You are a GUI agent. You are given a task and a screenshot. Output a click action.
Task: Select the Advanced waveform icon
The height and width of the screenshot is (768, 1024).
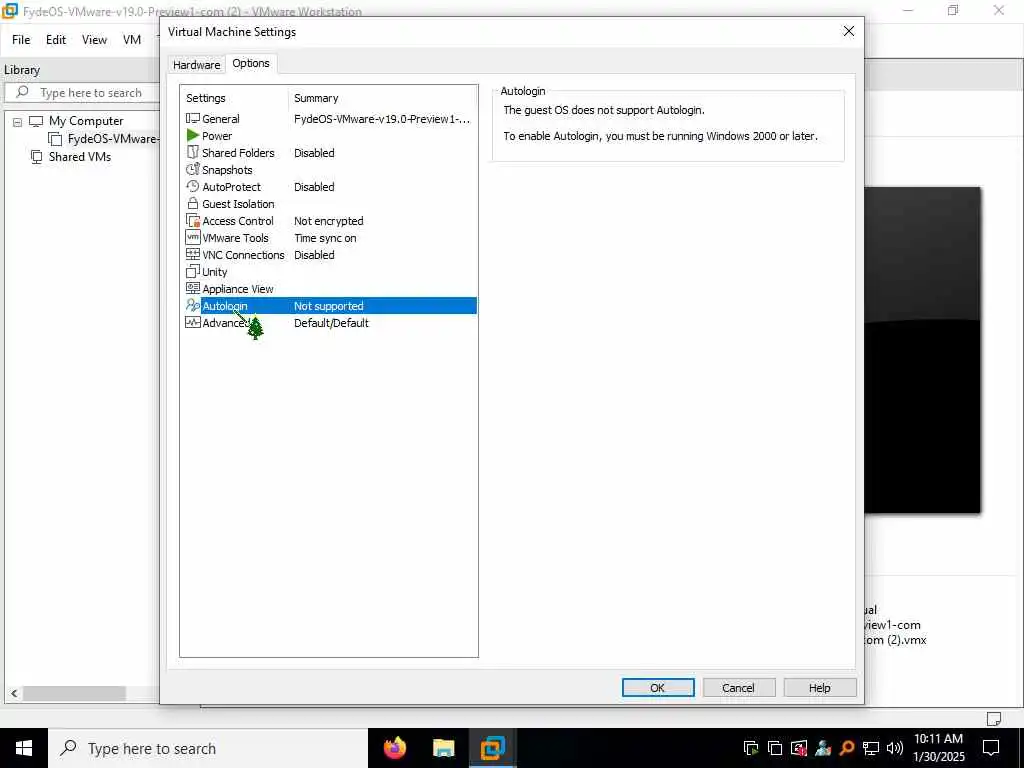point(193,322)
